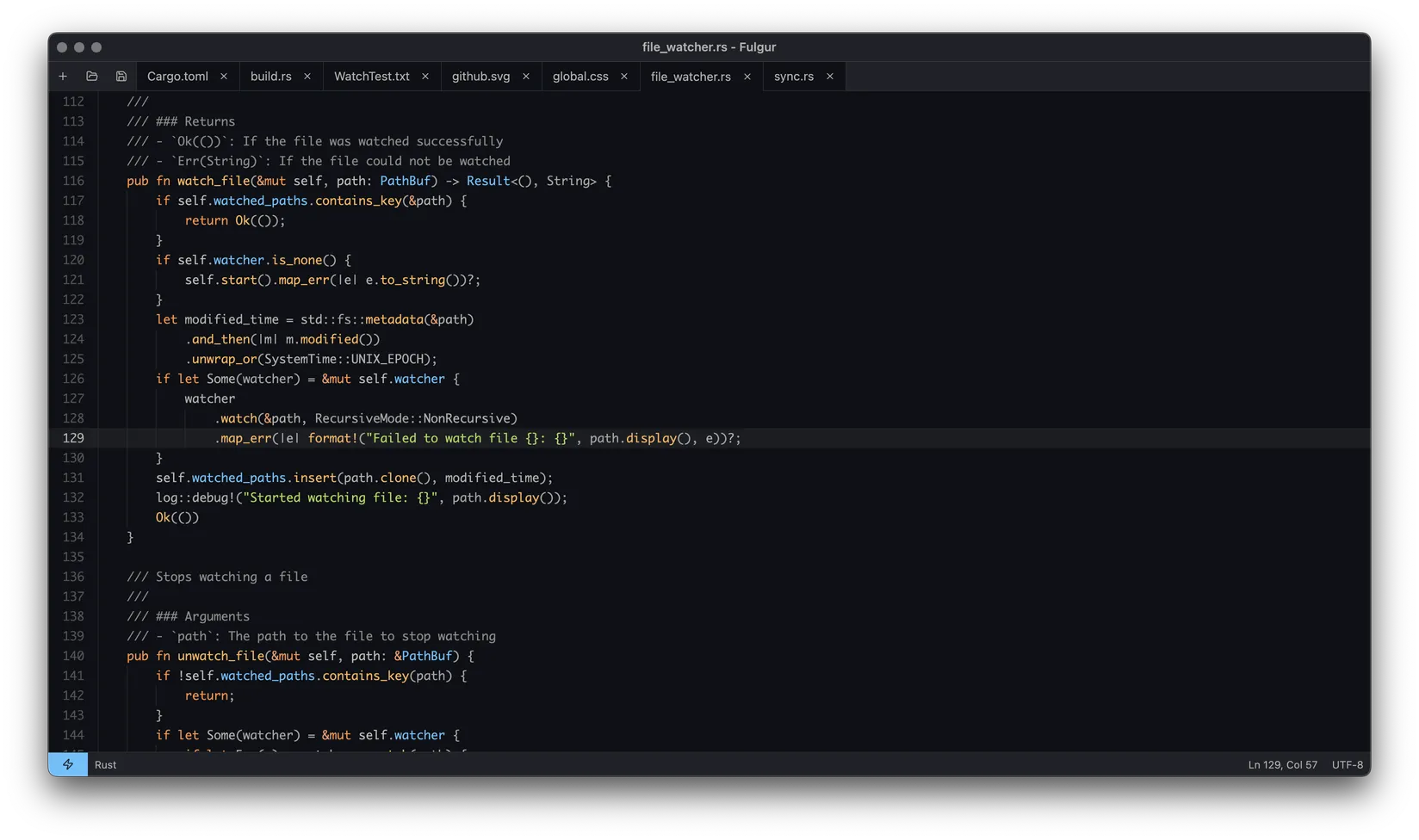1419x840 pixels.
Task: Switch to the sync.rs tab
Action: [793, 77]
